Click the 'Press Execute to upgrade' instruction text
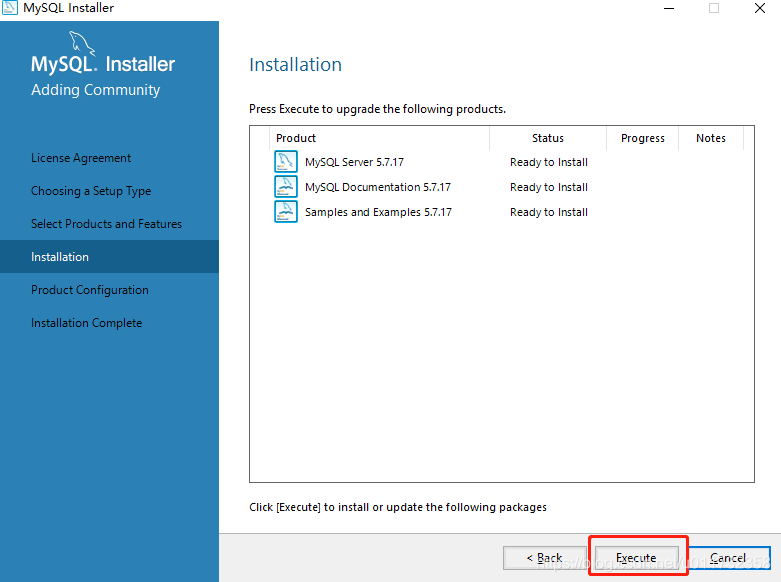Image resolution: width=781 pixels, height=582 pixels. [377, 109]
